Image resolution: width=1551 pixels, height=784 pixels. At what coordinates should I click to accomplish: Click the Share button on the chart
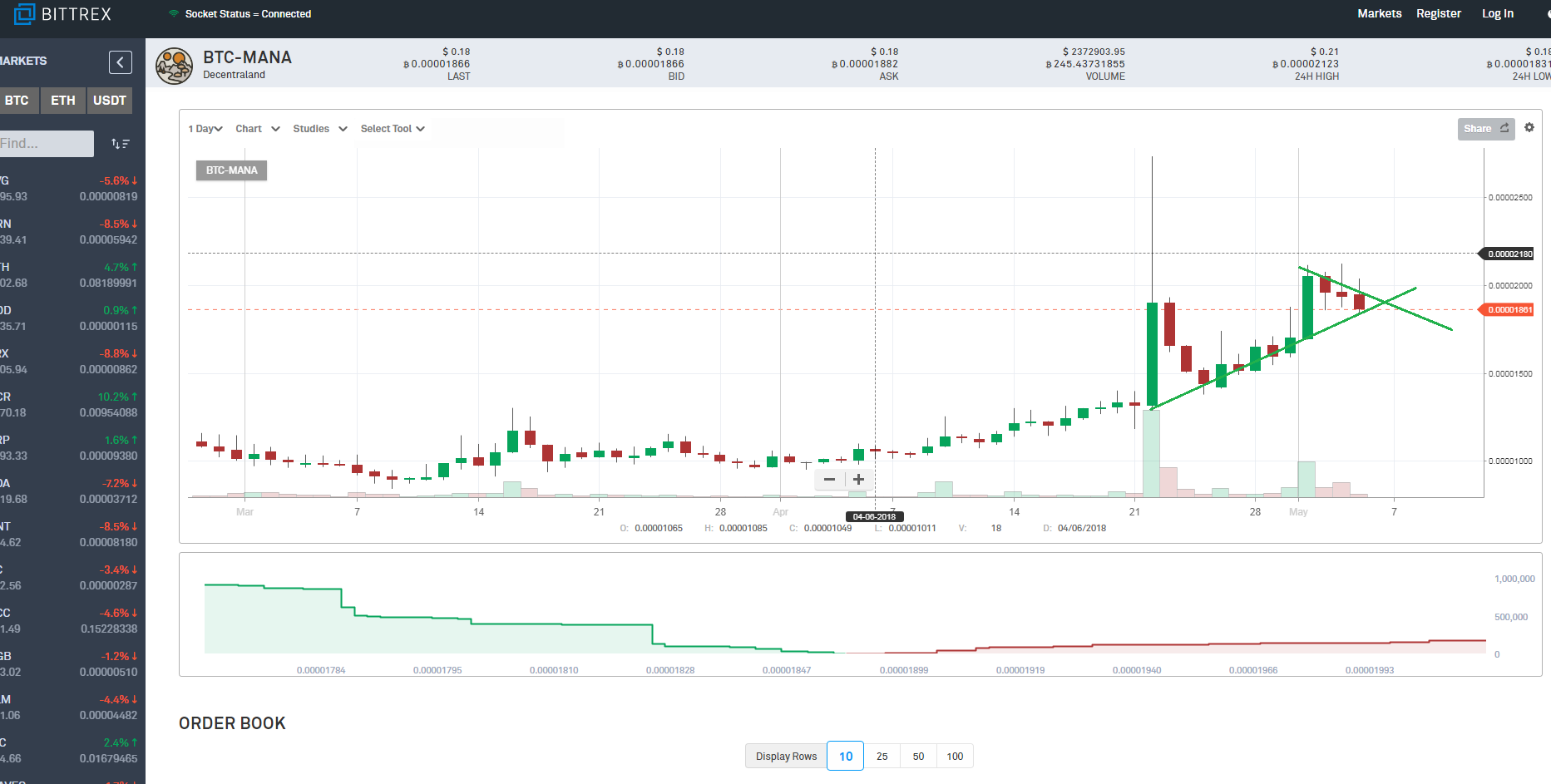pos(1485,128)
